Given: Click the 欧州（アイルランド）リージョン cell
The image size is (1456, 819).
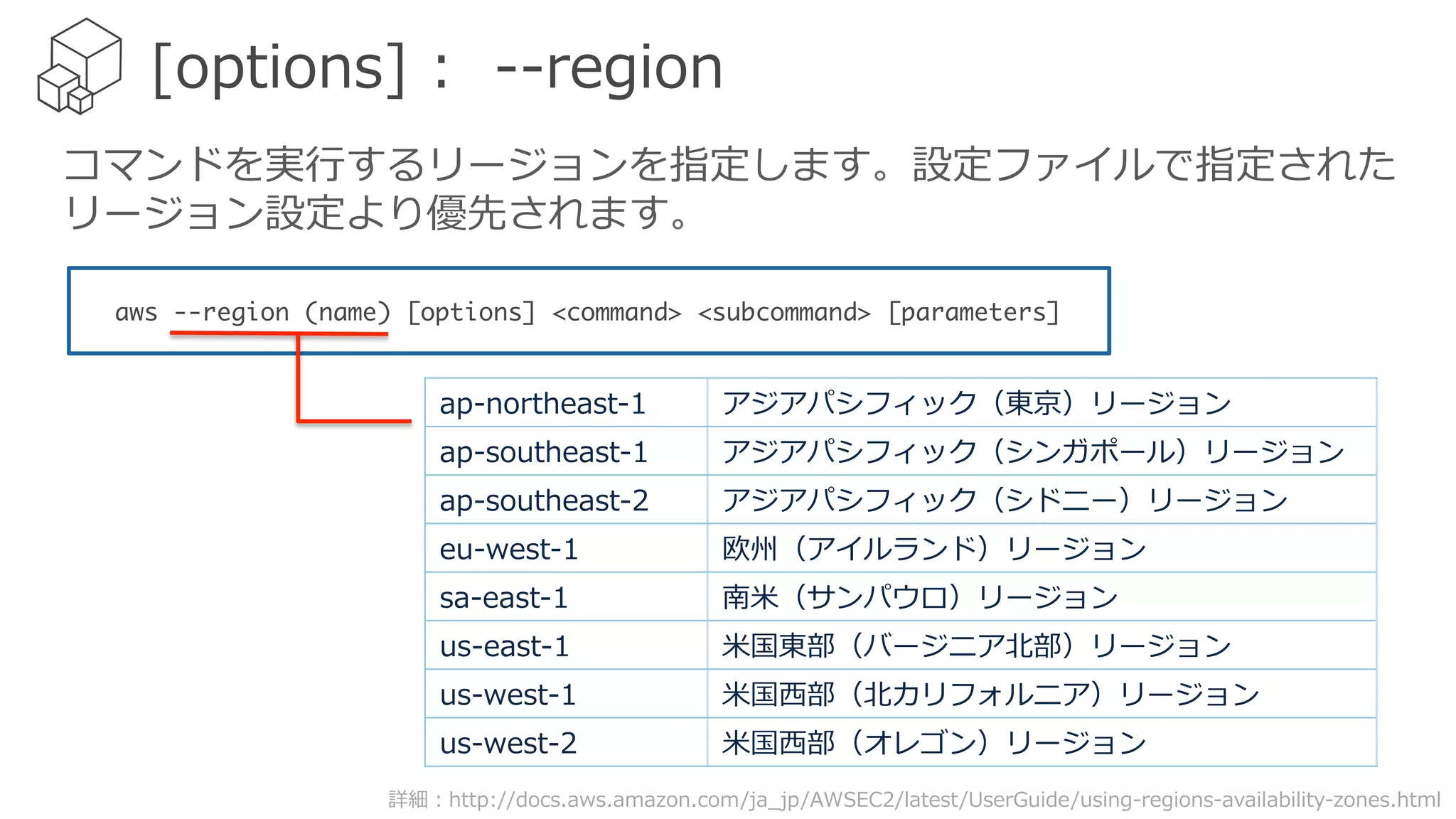Looking at the screenshot, I should (x=1042, y=548).
